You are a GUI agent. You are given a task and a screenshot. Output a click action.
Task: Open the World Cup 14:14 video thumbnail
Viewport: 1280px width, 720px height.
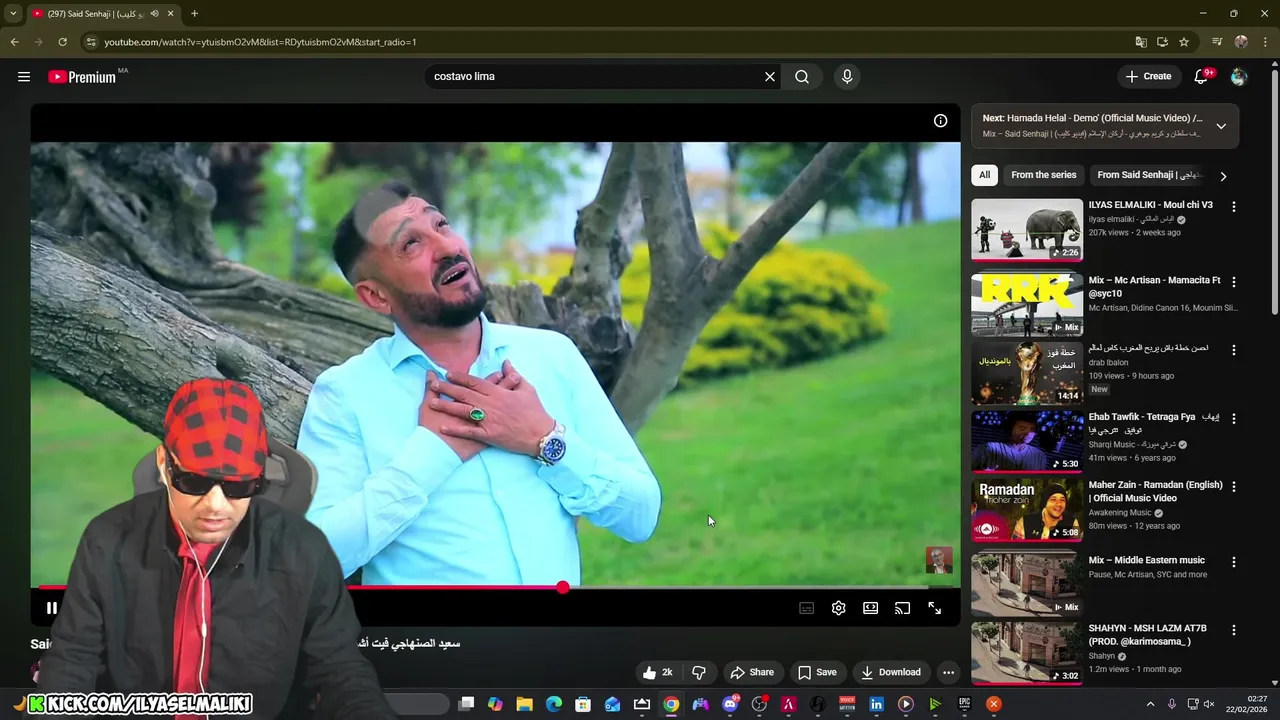point(1027,373)
